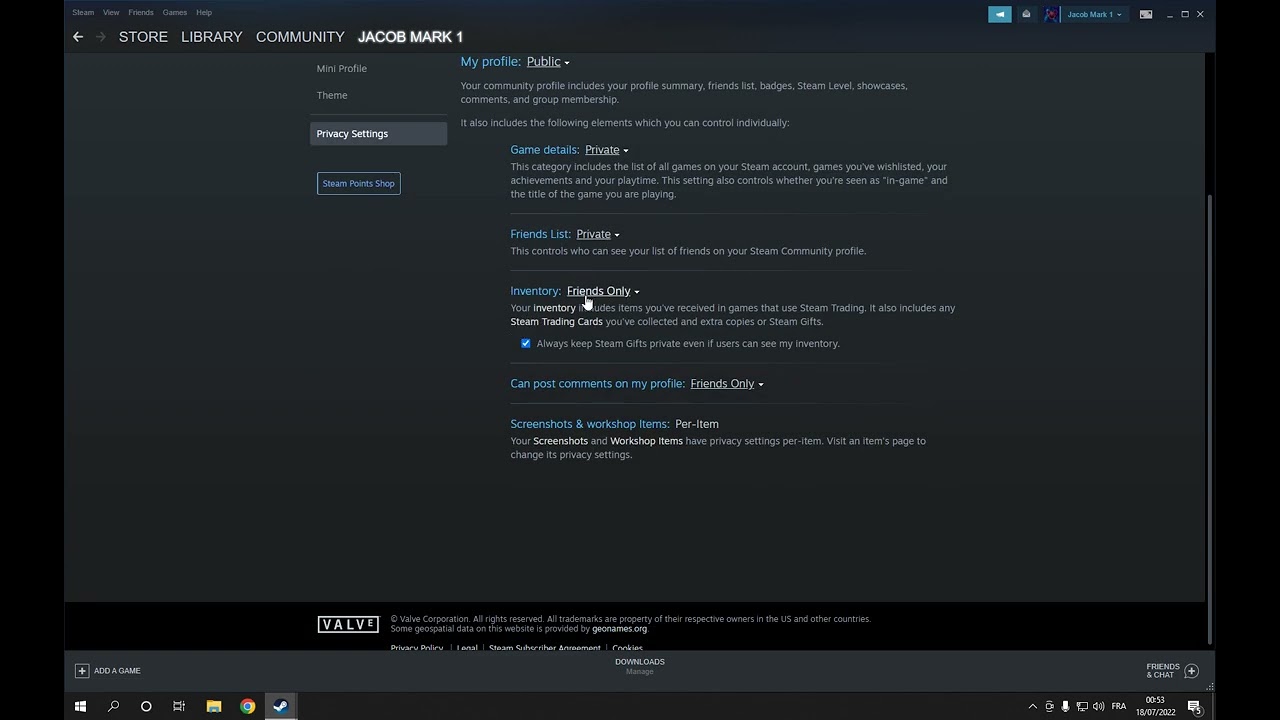Image resolution: width=1280 pixels, height=720 pixels.
Task: Click the Meet Now camera tray icon
Action: [x=1049, y=707]
